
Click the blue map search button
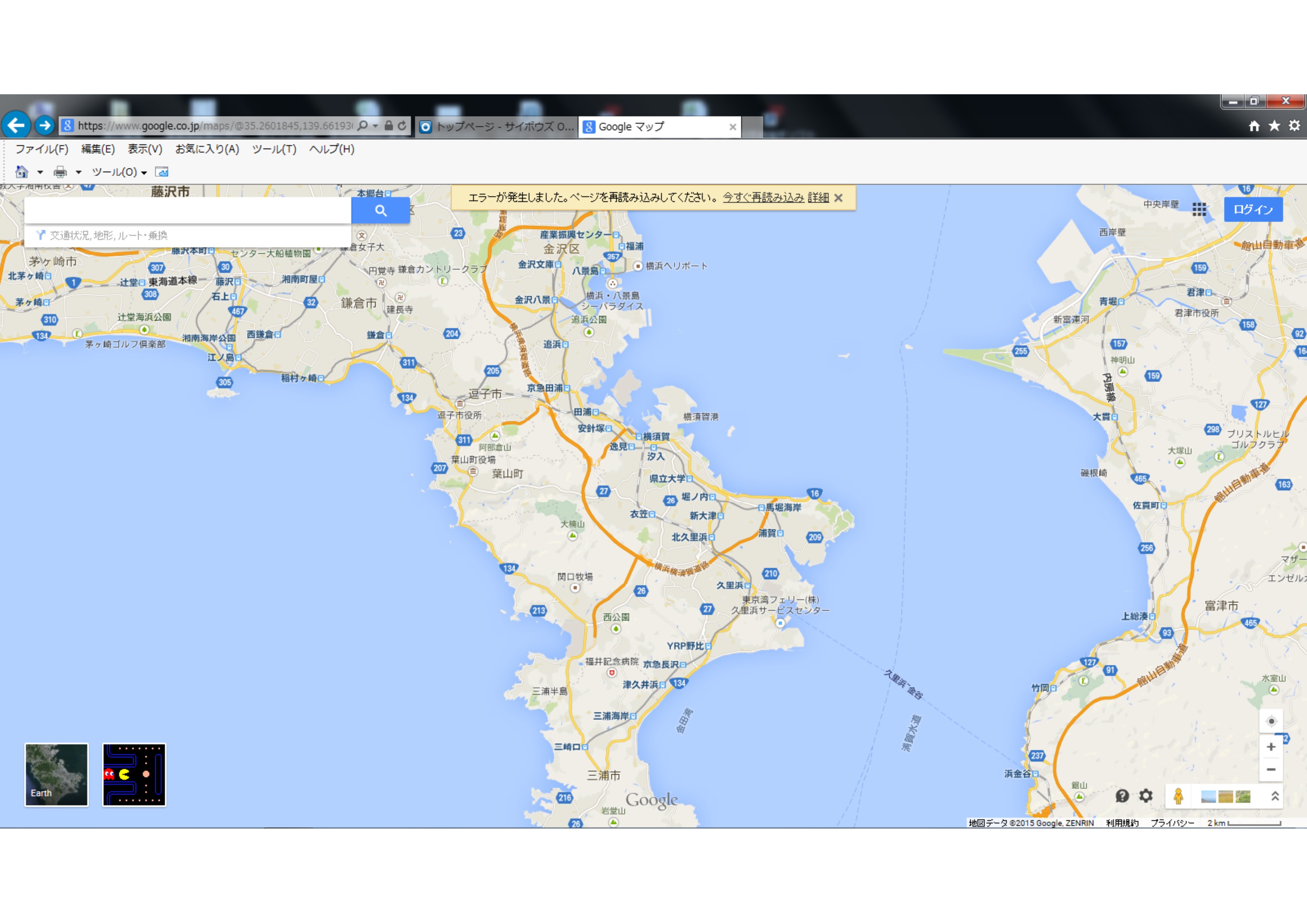point(380,210)
